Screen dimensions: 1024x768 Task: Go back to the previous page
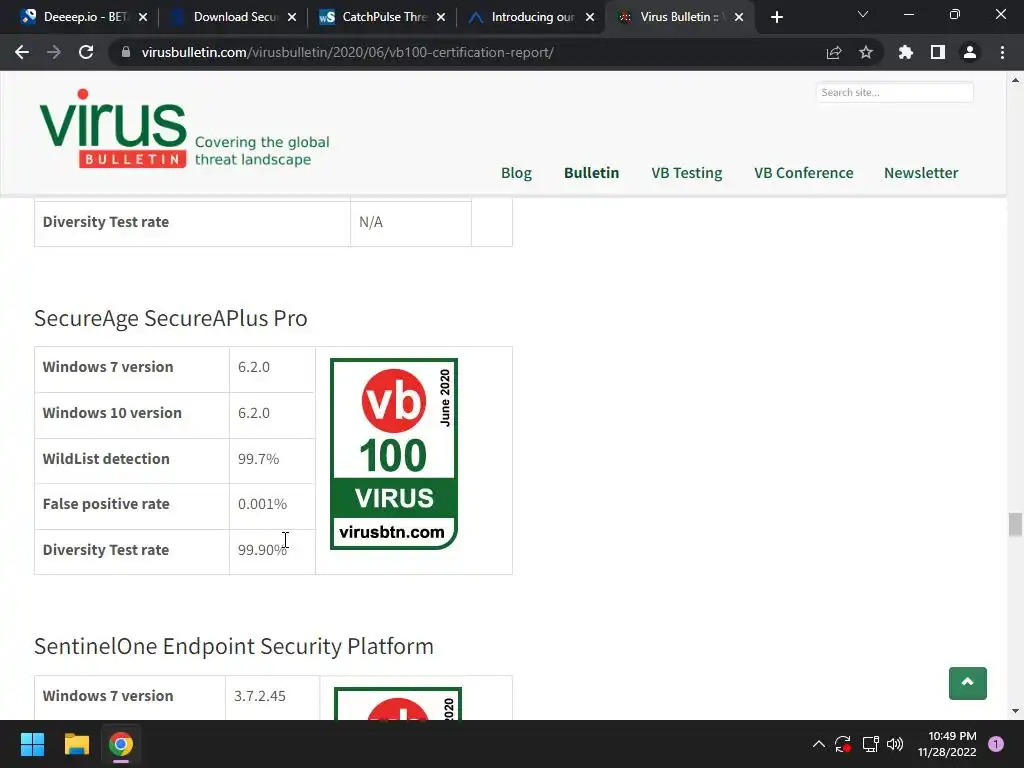tap(22, 52)
